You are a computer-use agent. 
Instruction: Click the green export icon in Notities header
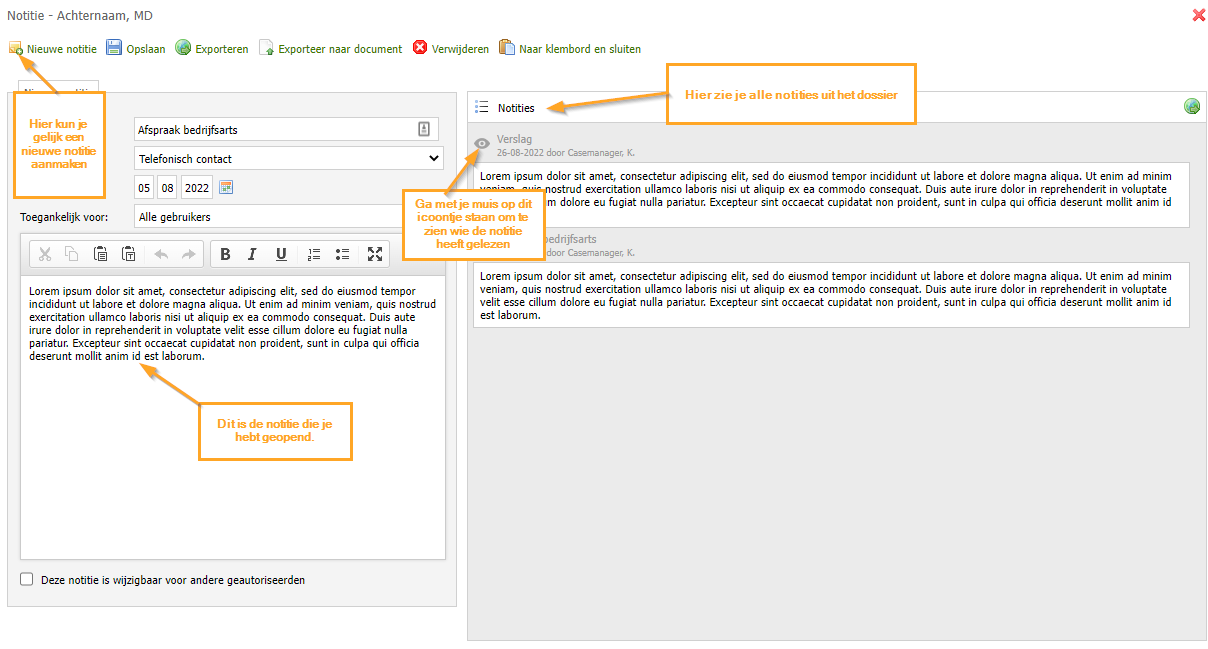[1192, 107]
